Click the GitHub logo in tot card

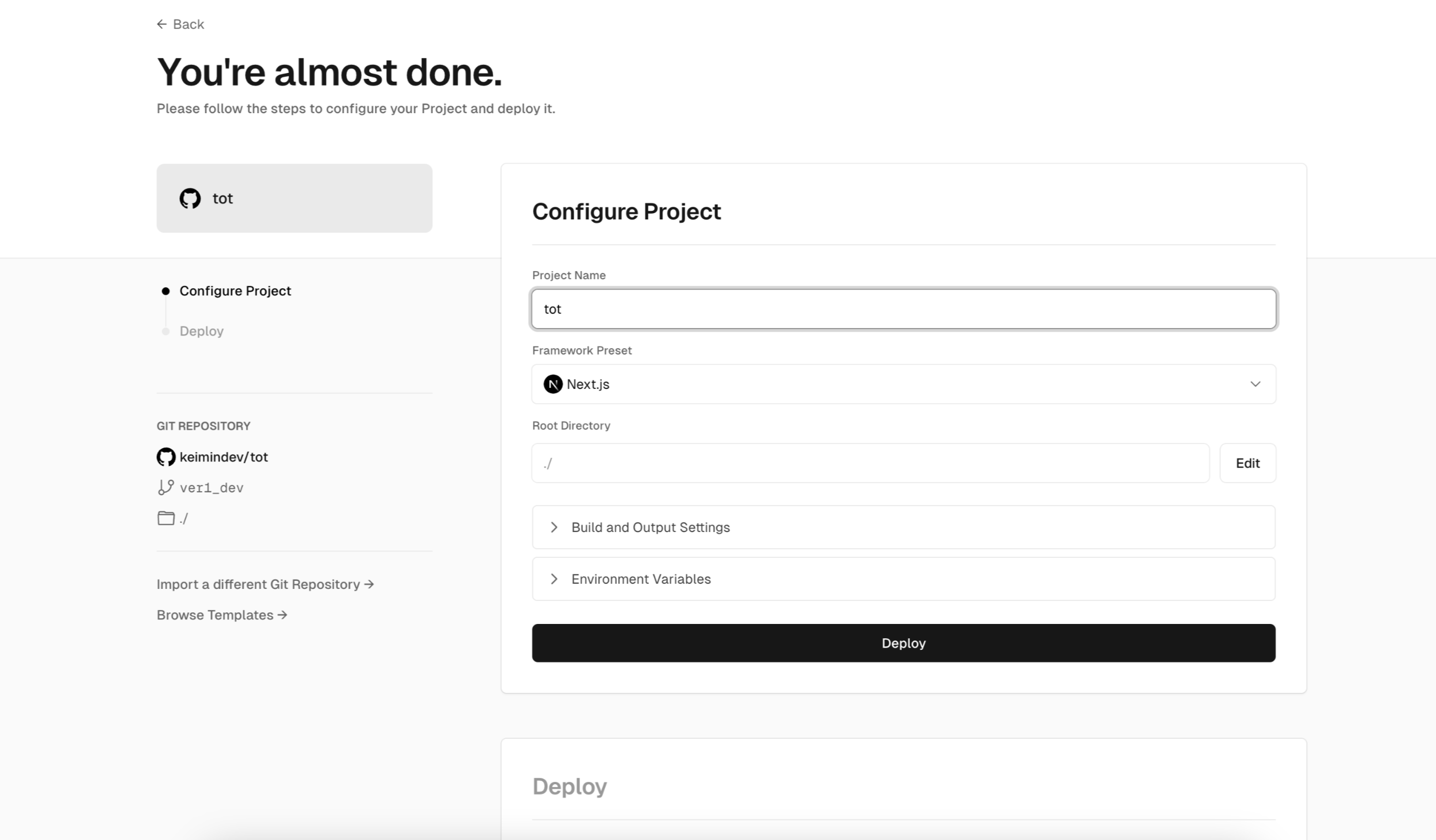coord(190,198)
